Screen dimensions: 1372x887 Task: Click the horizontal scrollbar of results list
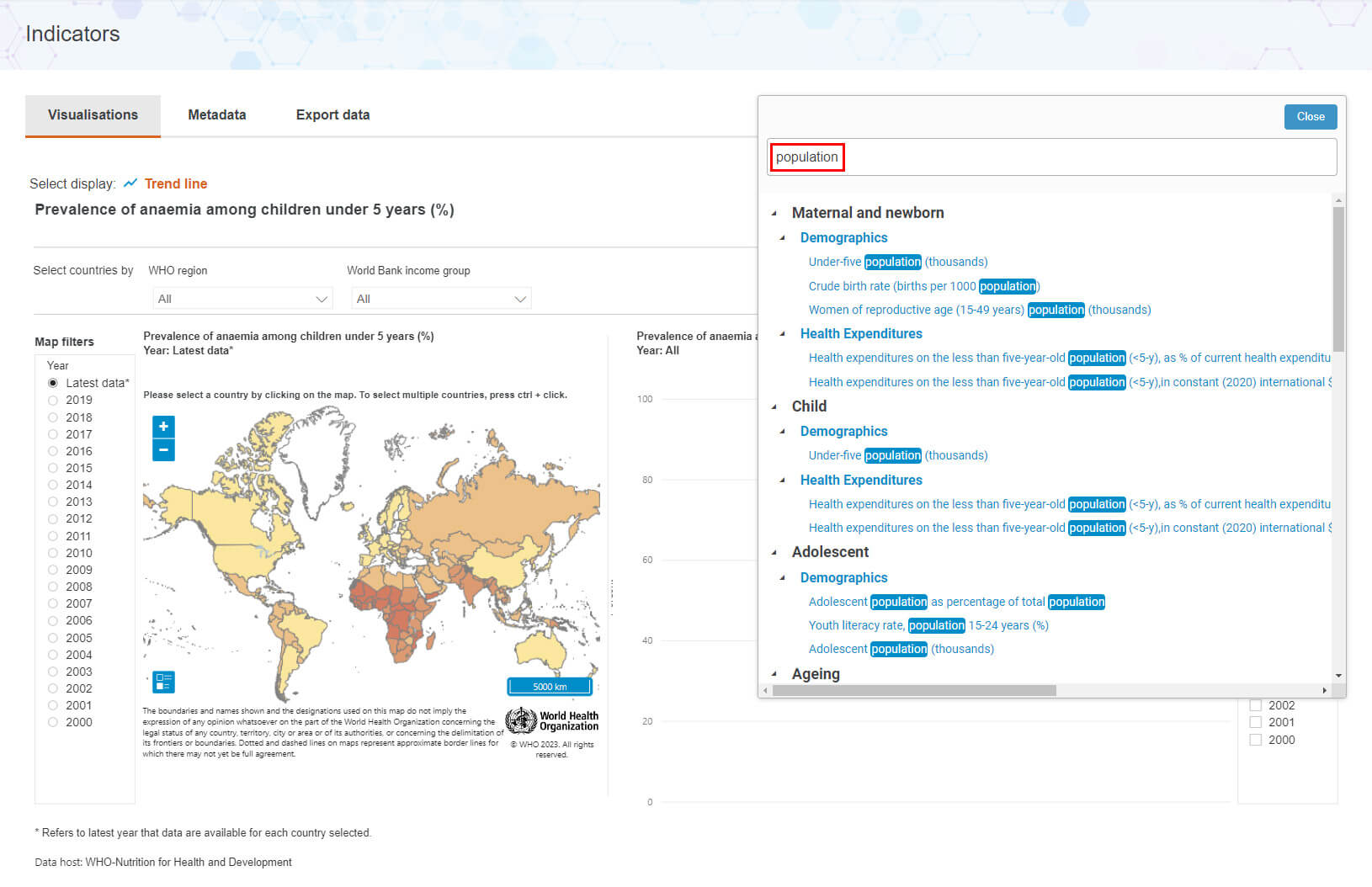click(x=914, y=690)
